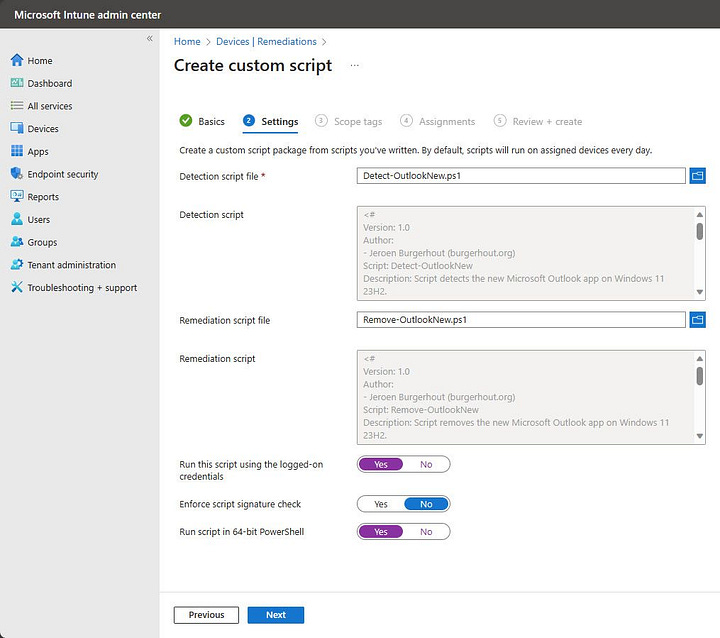720x638 pixels.
Task: Click the Detection script file name field
Action: coord(521,175)
